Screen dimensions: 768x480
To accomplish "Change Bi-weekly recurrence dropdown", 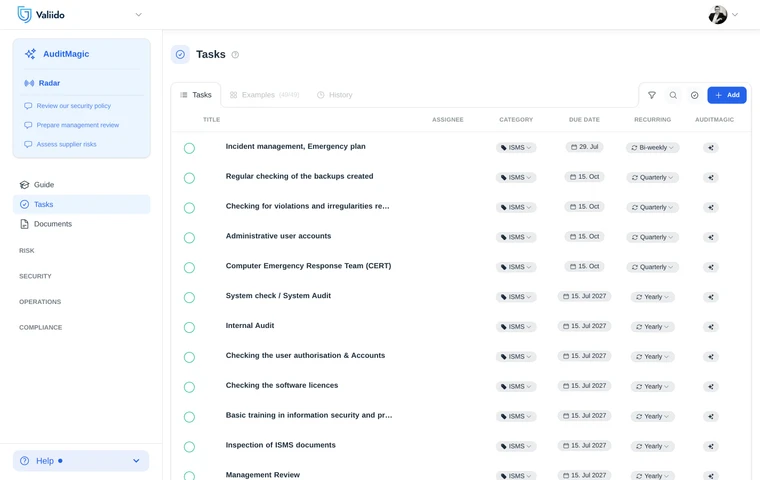I will 652,147.
